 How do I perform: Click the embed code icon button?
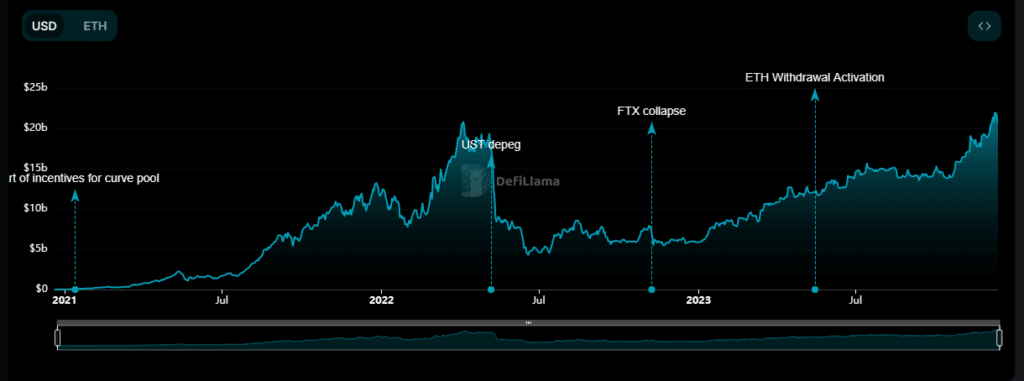pyautogui.click(x=984, y=26)
